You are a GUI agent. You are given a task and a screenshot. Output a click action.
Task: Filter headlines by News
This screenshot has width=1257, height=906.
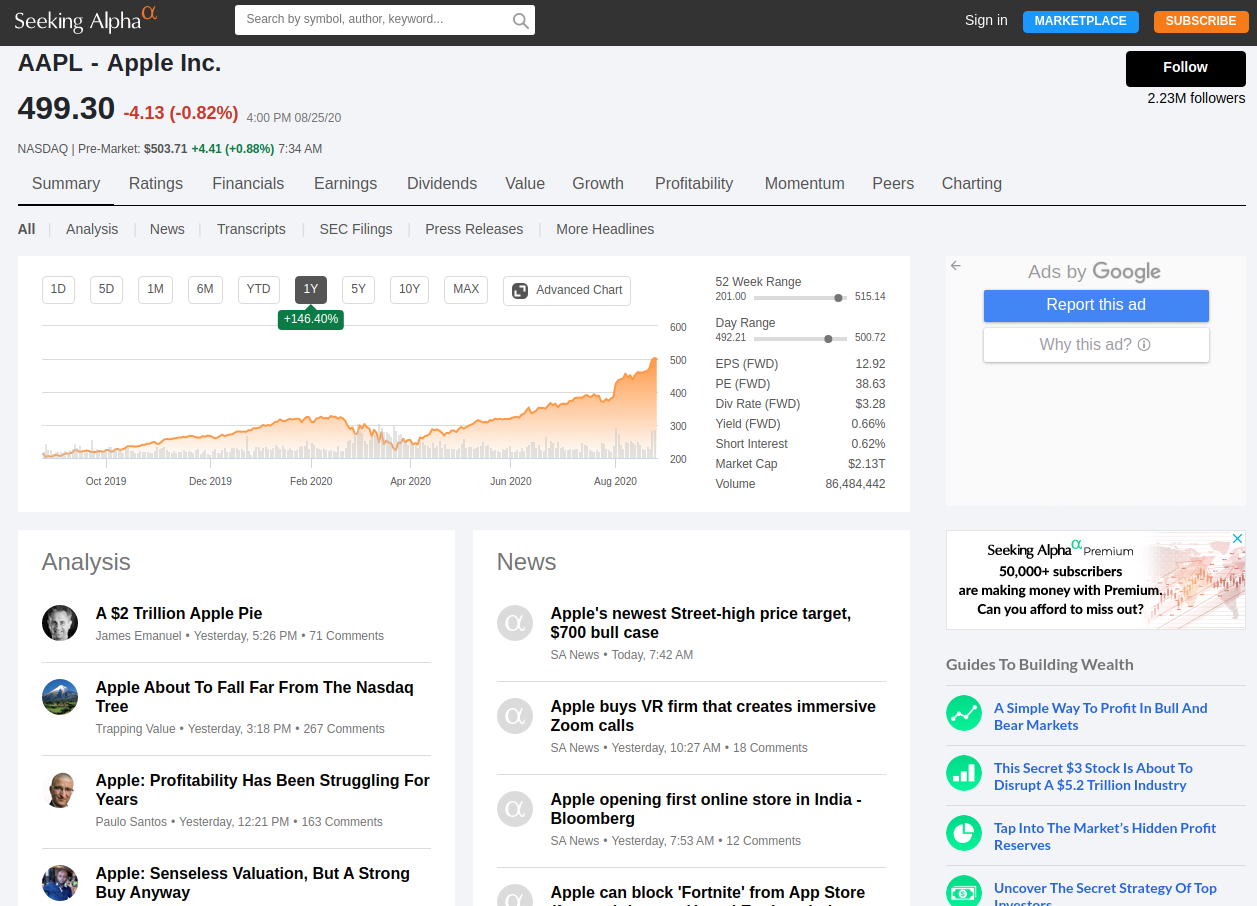pos(167,229)
